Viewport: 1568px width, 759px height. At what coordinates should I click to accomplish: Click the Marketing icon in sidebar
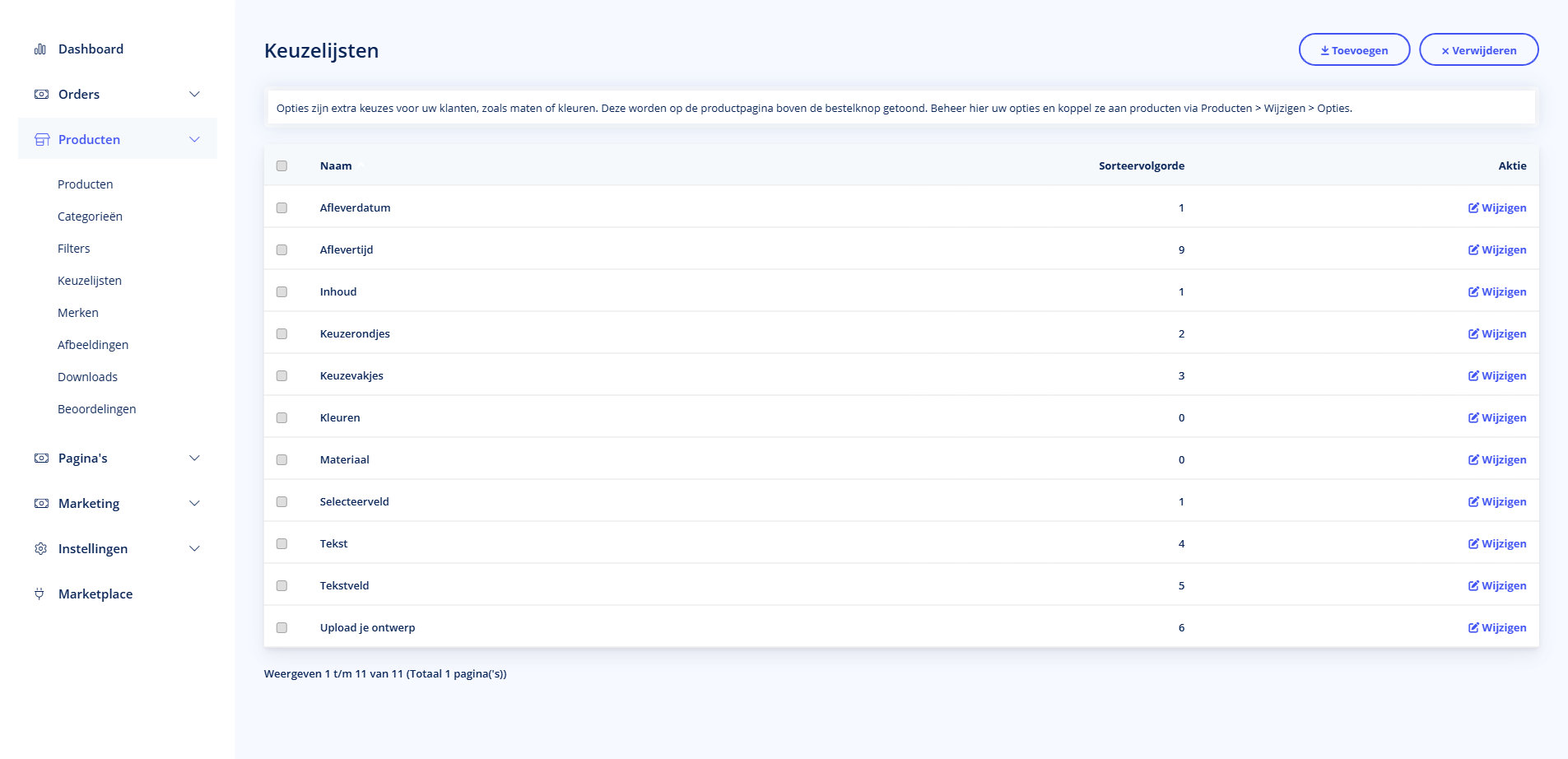pos(41,504)
